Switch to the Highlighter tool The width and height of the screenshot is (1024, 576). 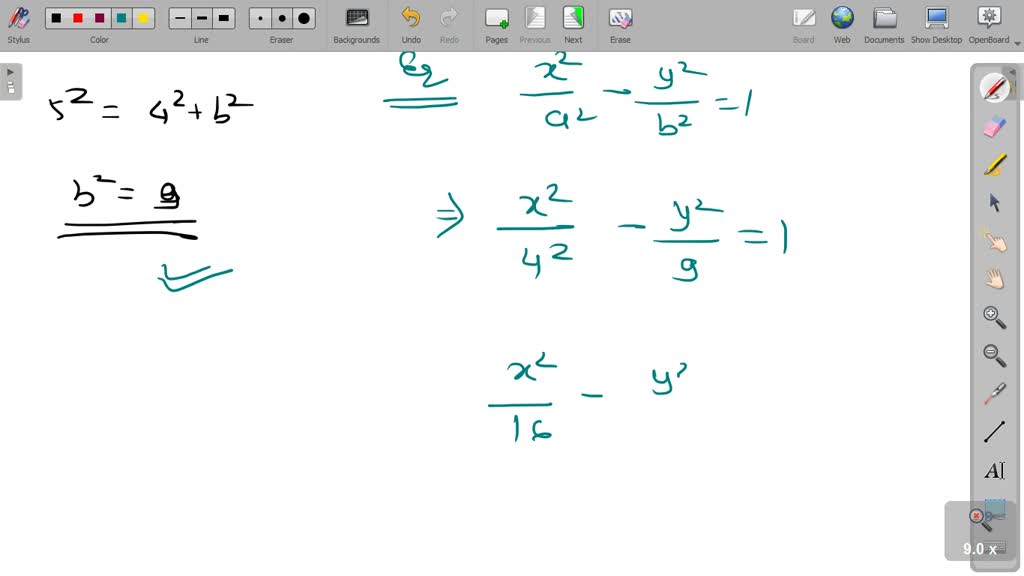click(994, 164)
